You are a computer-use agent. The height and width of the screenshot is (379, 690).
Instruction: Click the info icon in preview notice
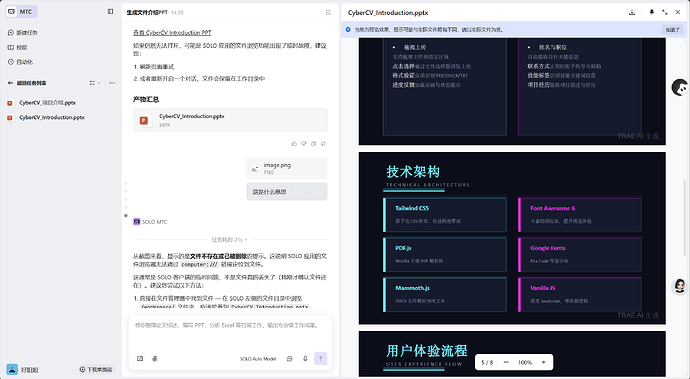tap(348, 29)
